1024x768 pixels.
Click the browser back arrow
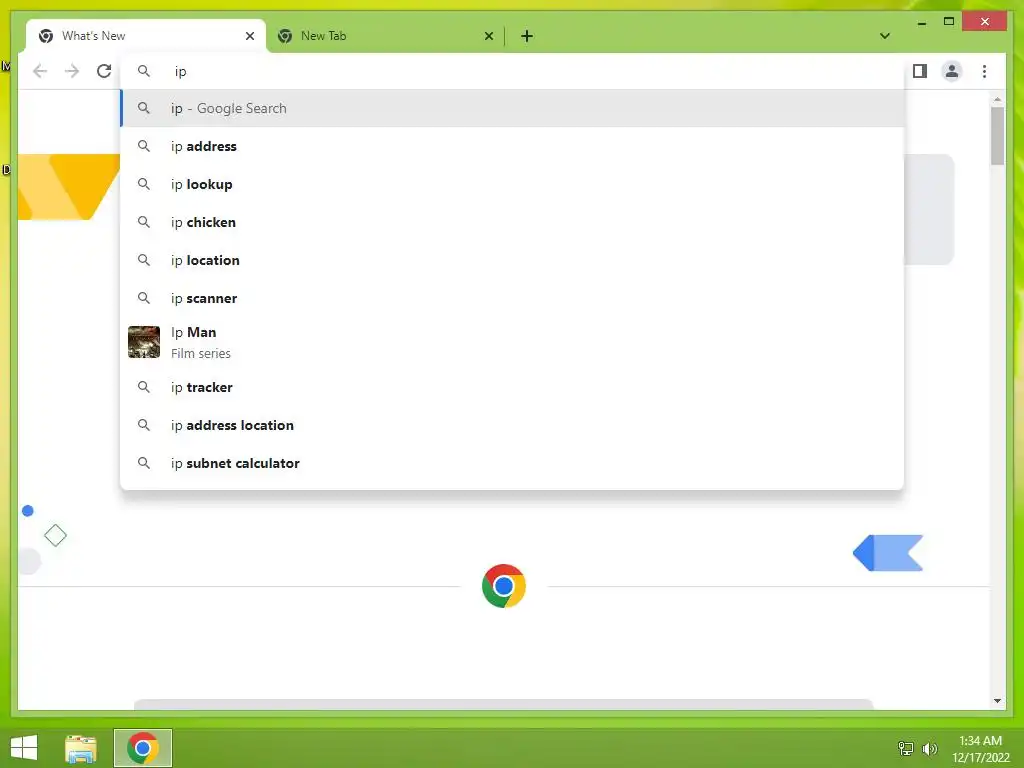[40, 71]
